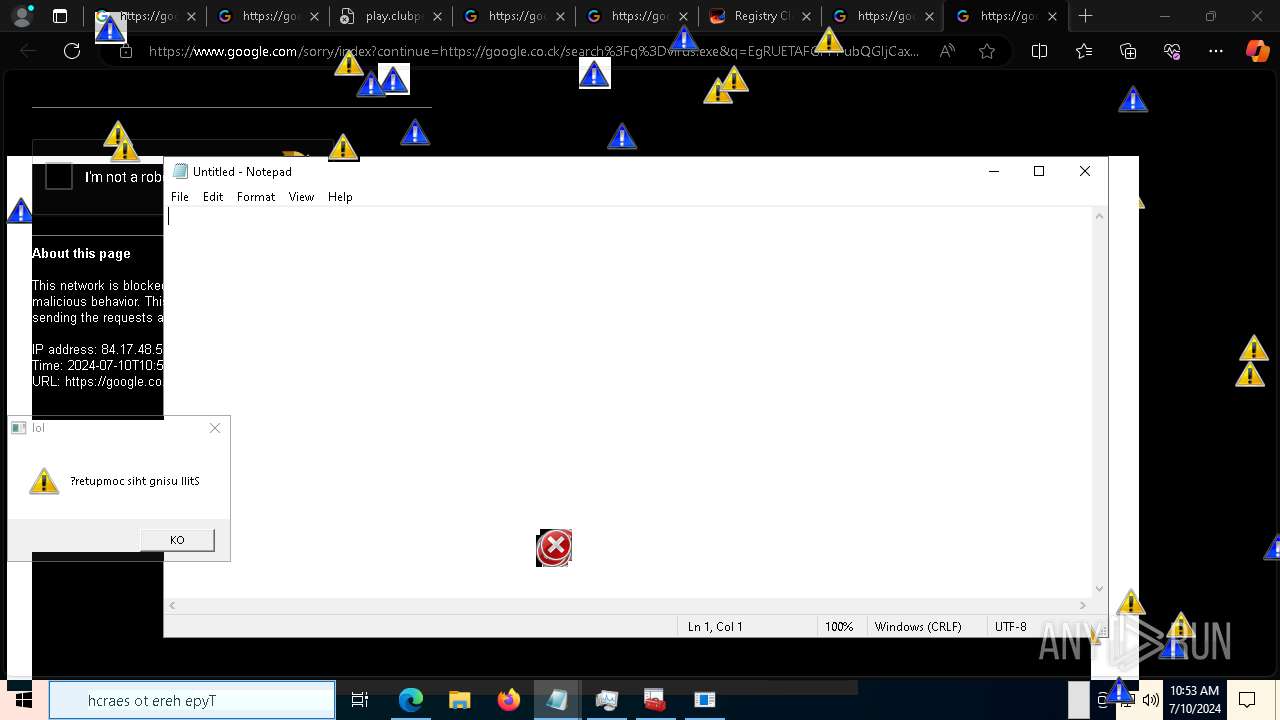Open Task View from taskbar
Viewport: 1280px width, 720px height.
click(x=360, y=700)
